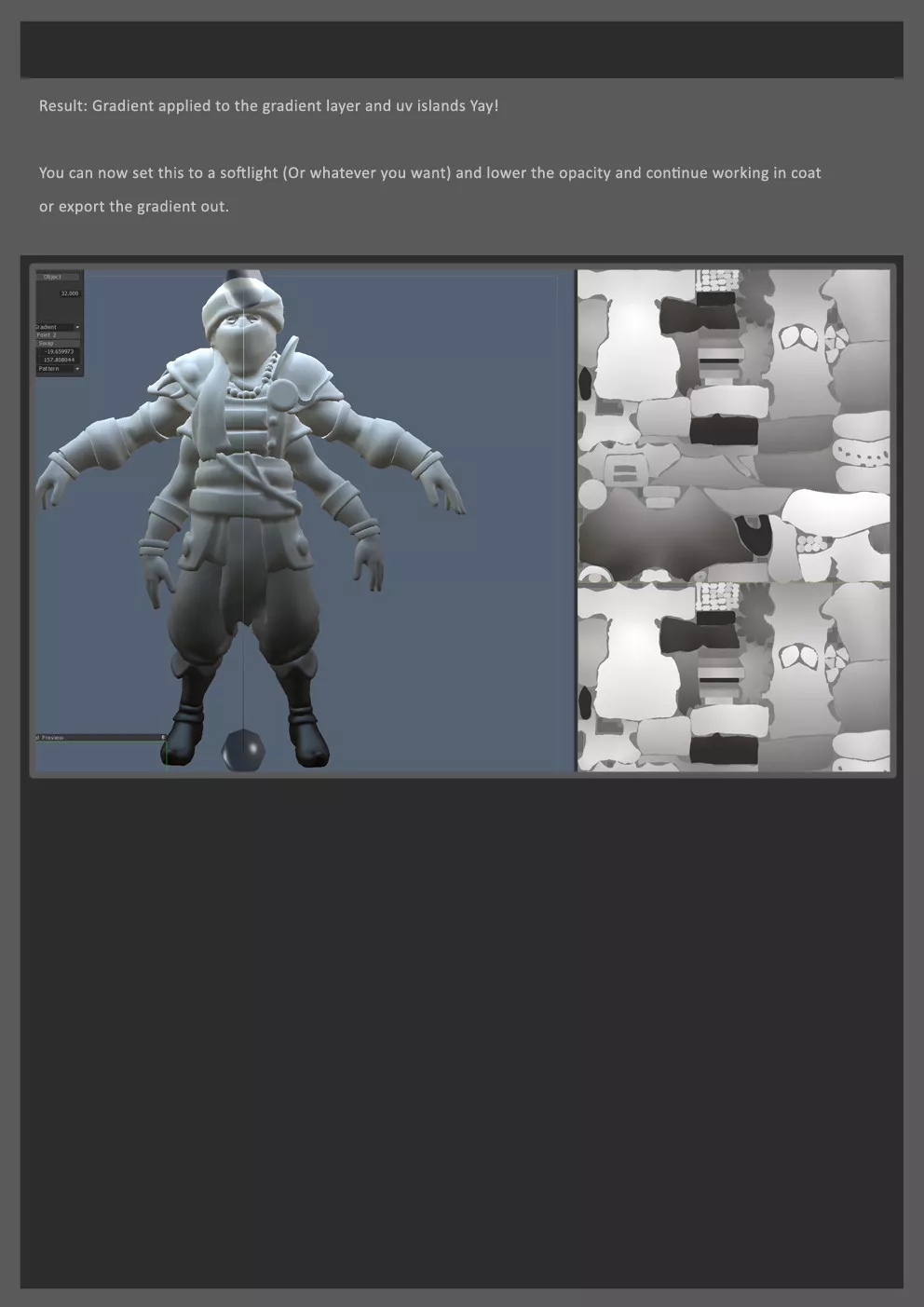Image resolution: width=924 pixels, height=1307 pixels.
Task: Click the -19.659973 coordinate field
Action: point(60,352)
